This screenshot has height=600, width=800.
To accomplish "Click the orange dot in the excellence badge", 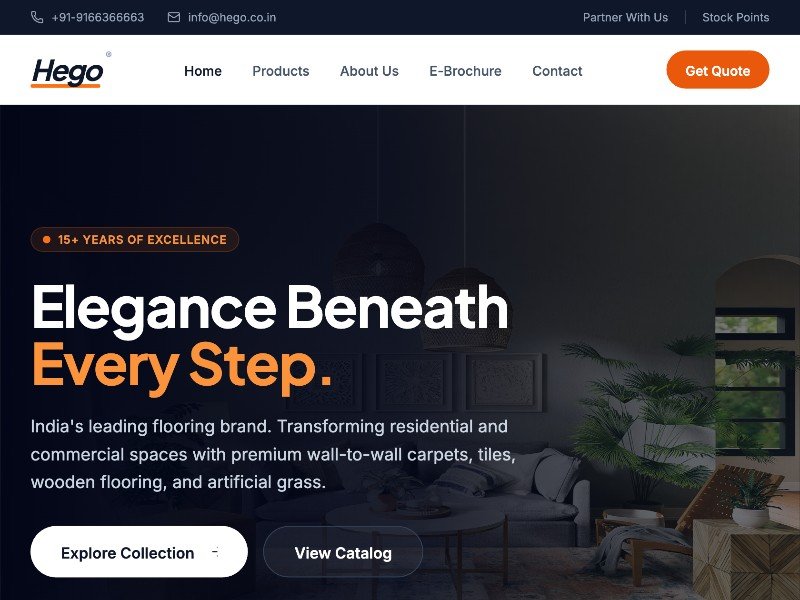I will point(47,239).
